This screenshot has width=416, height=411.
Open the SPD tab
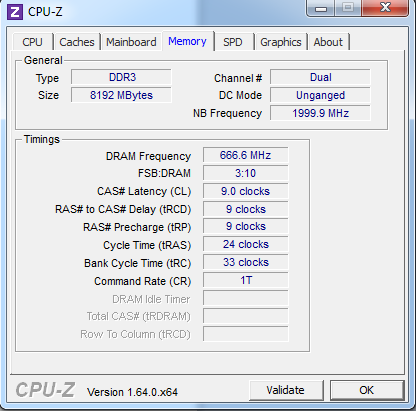[x=233, y=42]
